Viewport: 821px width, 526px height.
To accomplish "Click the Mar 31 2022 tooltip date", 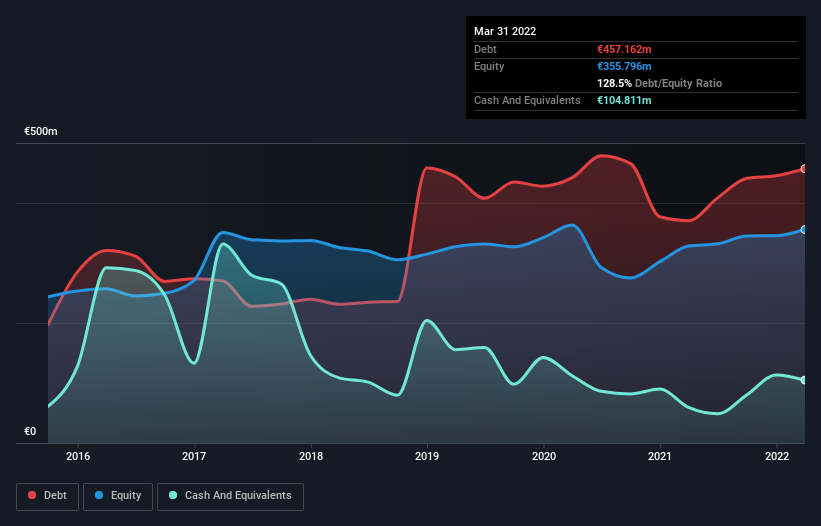I will tap(505, 31).
